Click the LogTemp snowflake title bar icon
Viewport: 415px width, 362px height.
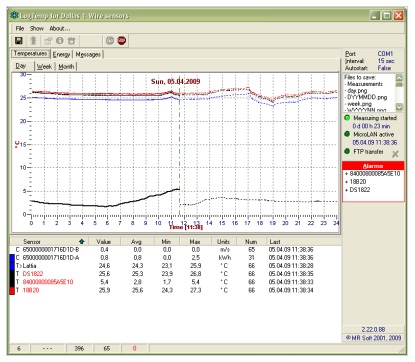point(14,15)
